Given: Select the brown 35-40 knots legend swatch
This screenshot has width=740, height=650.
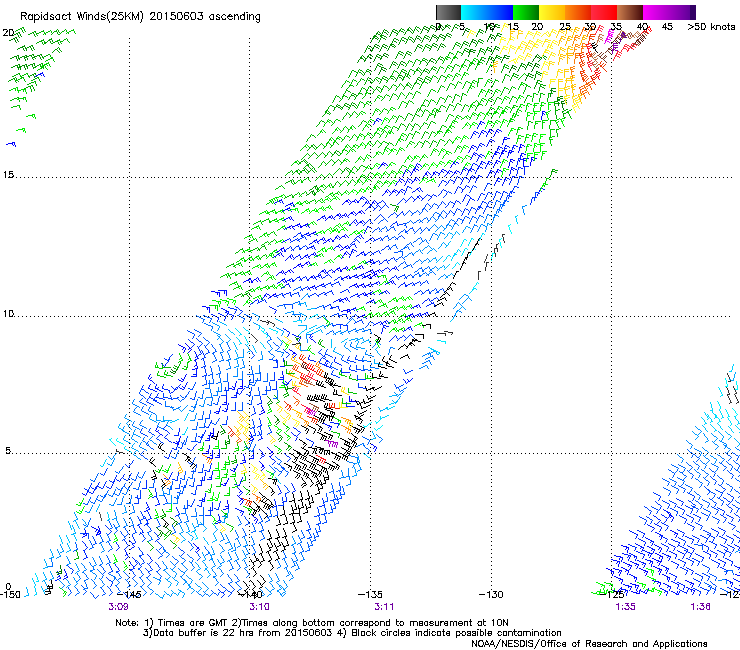Looking at the screenshot, I should (x=630, y=12).
